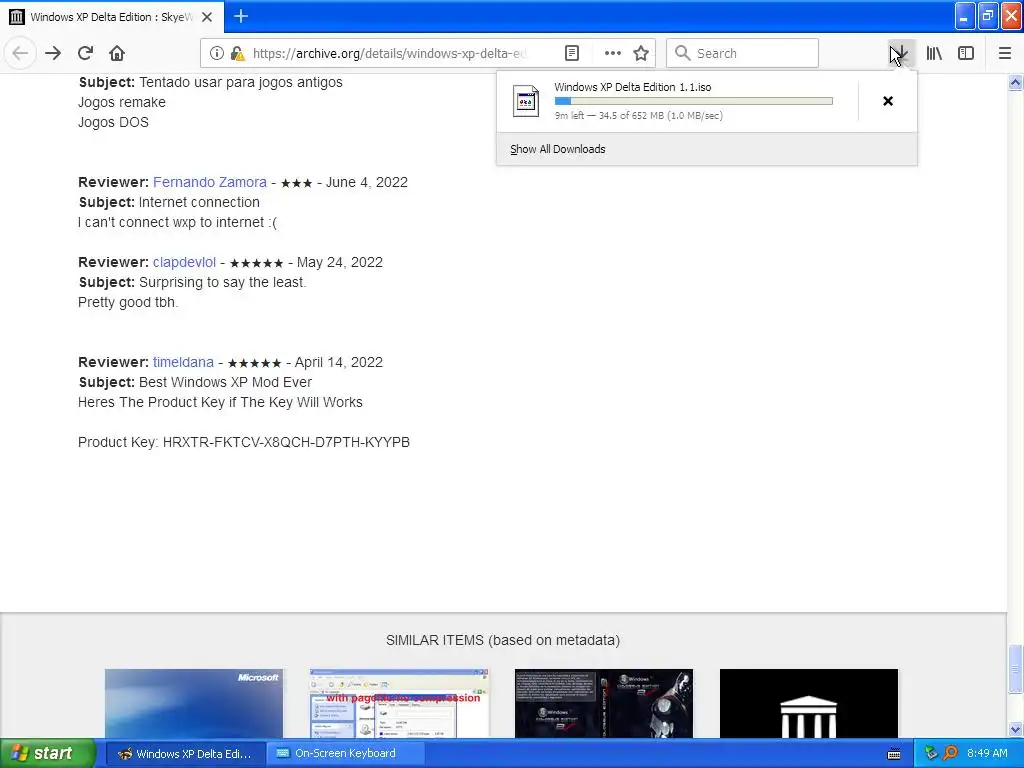Open similar item thumbnail with red pagefile text
Screen dimensions: 1024x768
tap(399, 703)
